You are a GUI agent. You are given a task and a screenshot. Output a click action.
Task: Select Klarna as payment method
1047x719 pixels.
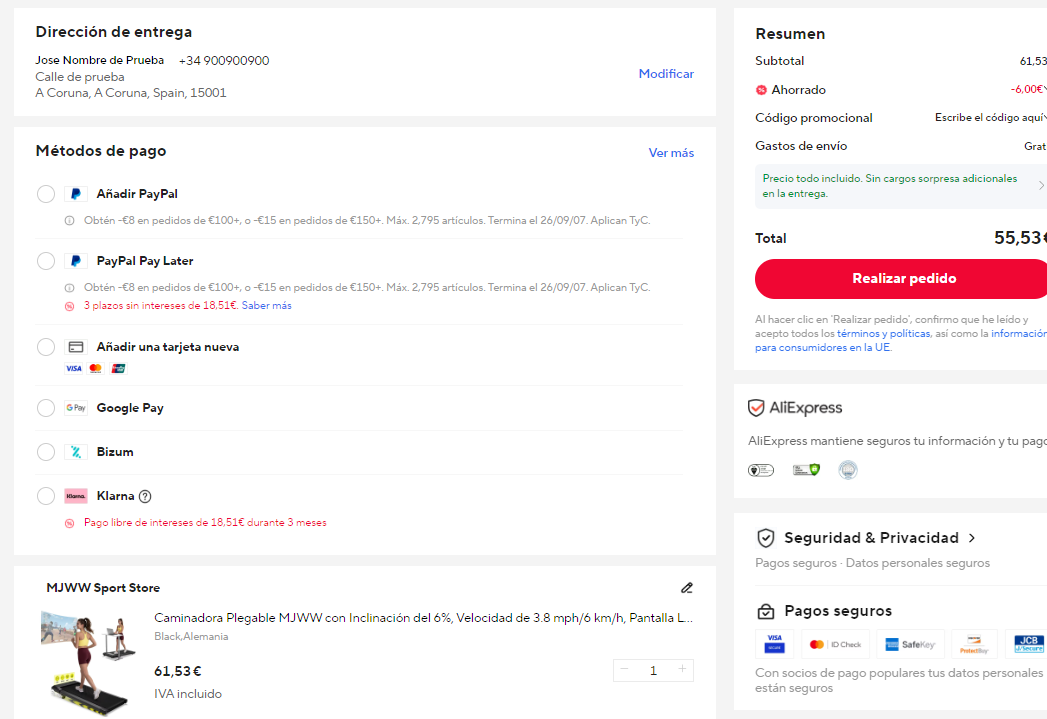click(46, 496)
